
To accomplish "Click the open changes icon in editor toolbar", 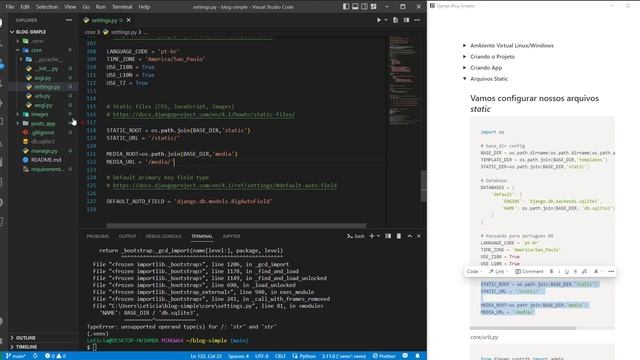I will tap(396, 20).
